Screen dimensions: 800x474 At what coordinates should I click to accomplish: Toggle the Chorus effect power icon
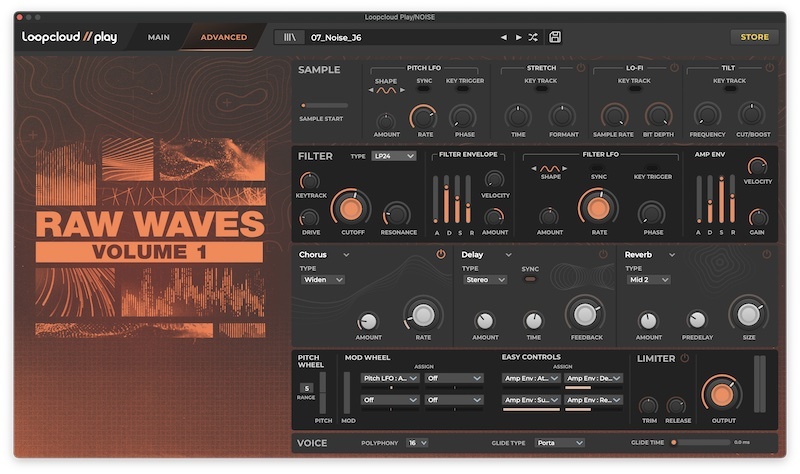[440, 255]
